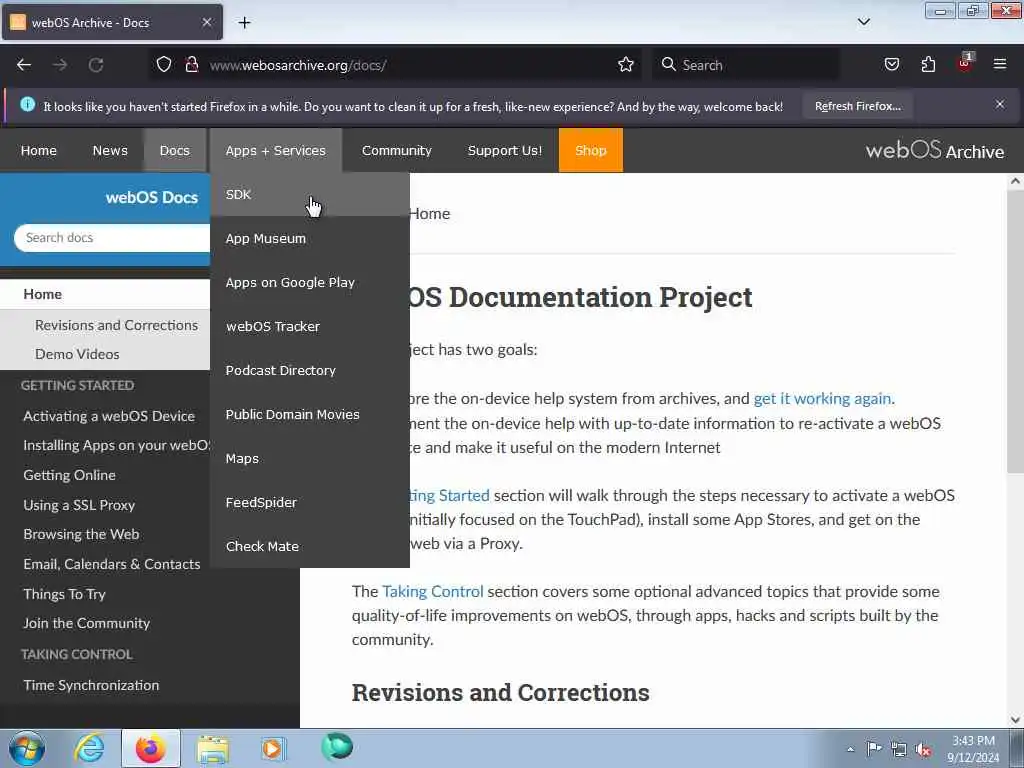Open Revisions and Corrections sidebar link
Viewport: 1024px width, 768px height.
116,325
